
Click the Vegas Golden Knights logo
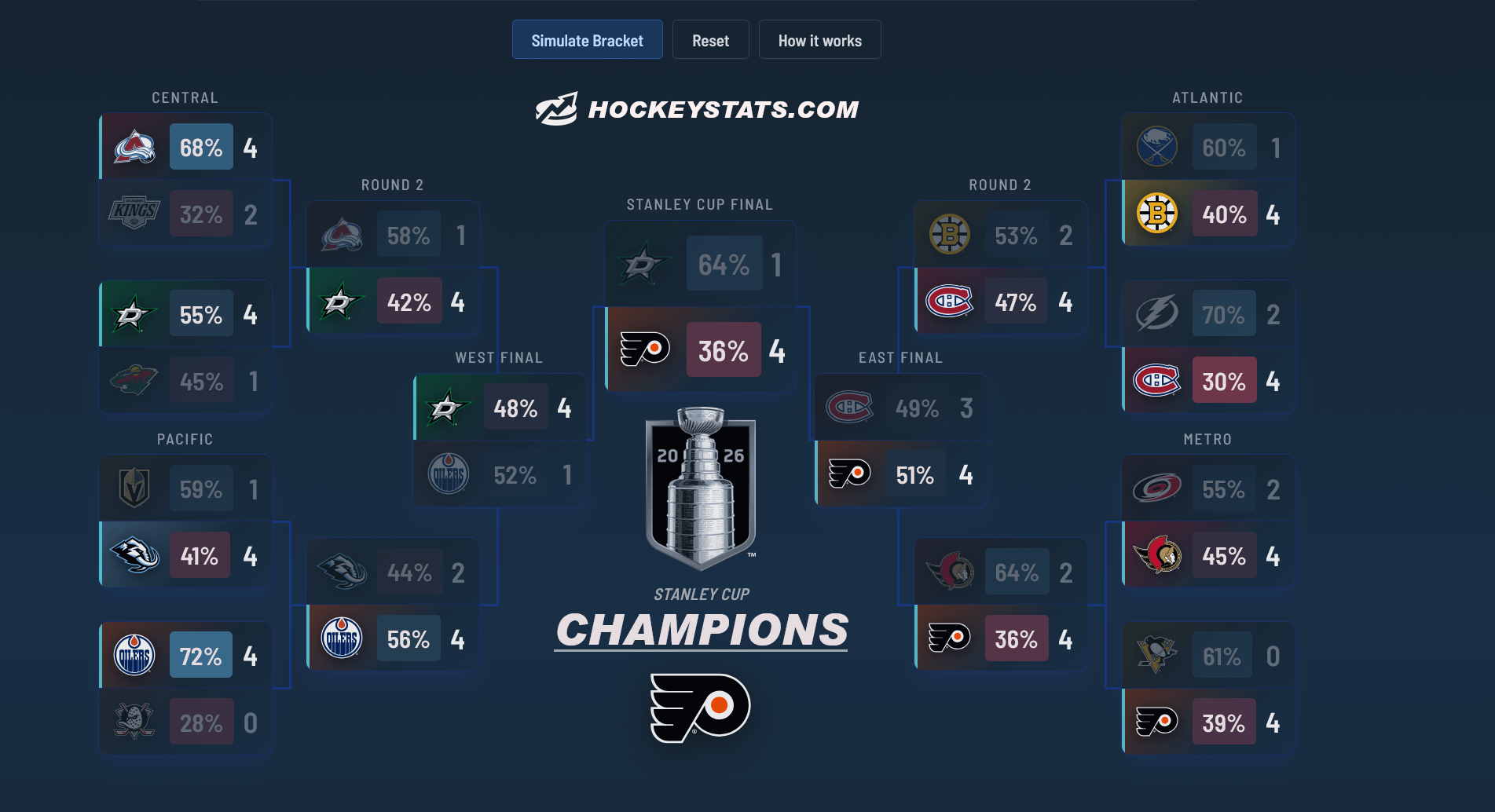coord(134,488)
